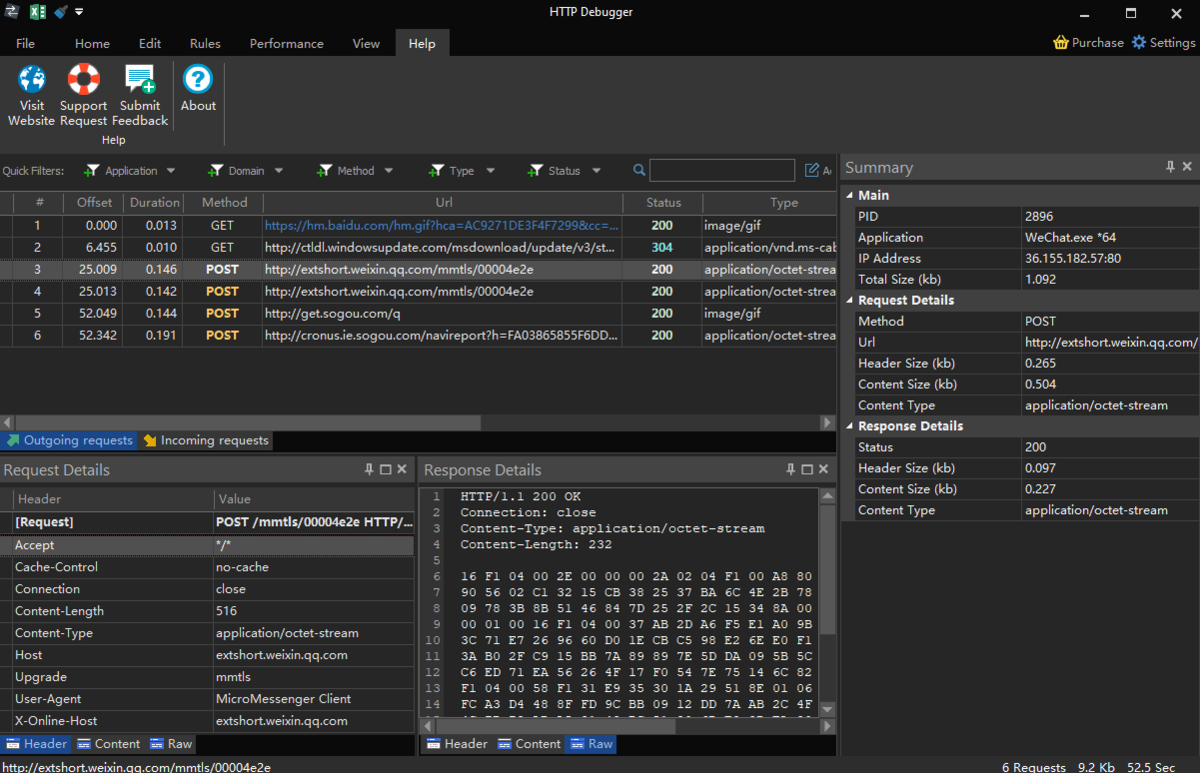Click the Cache-Control header row
Screen dimensions: 1200x773
pyautogui.click(x=207, y=567)
